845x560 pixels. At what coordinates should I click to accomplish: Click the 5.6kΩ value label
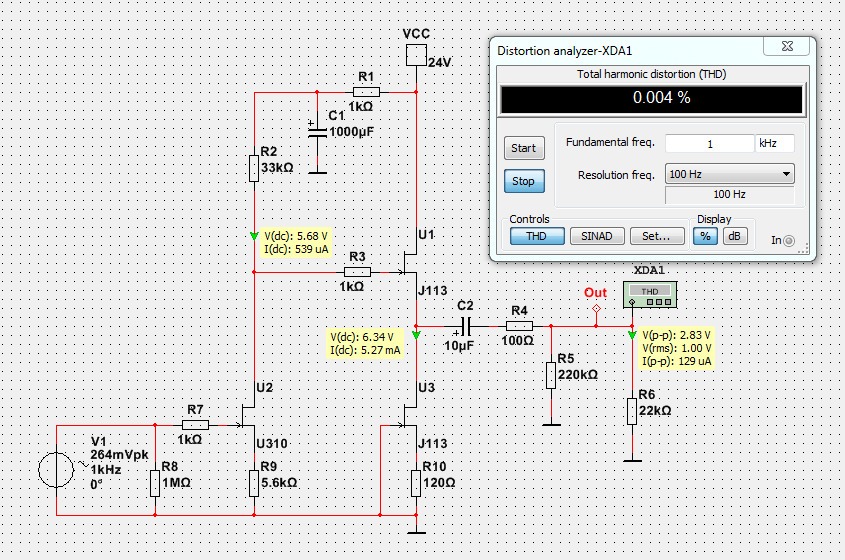[279, 482]
